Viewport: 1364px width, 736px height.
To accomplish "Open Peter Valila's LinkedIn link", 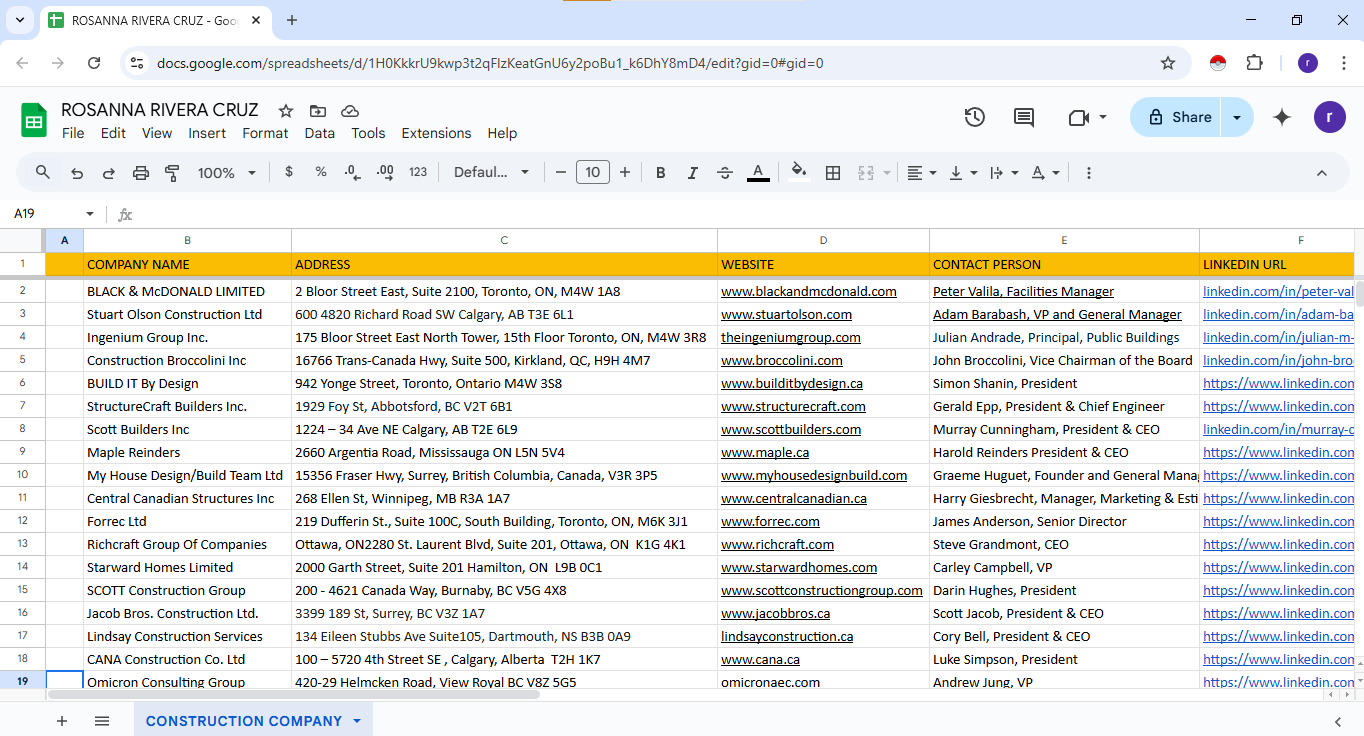I will pos(1278,292).
